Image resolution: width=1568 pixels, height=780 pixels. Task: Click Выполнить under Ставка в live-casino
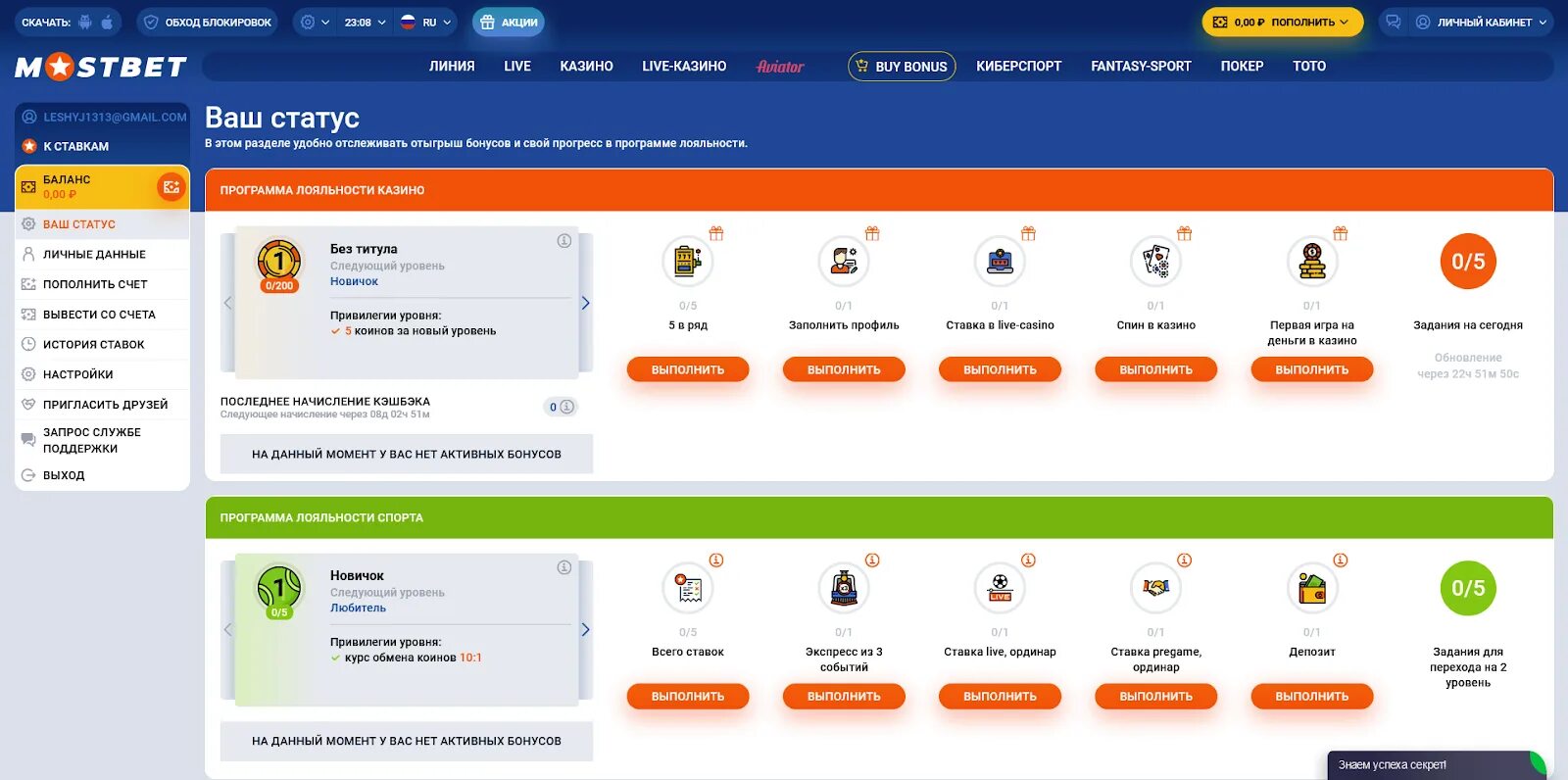pyautogui.click(x=1000, y=369)
